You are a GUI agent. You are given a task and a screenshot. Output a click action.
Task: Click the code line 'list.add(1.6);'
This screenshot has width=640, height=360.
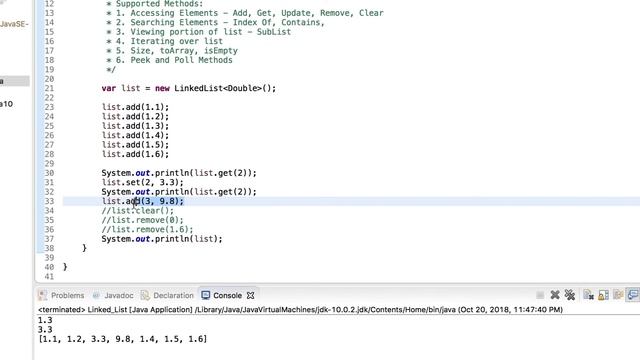point(135,154)
